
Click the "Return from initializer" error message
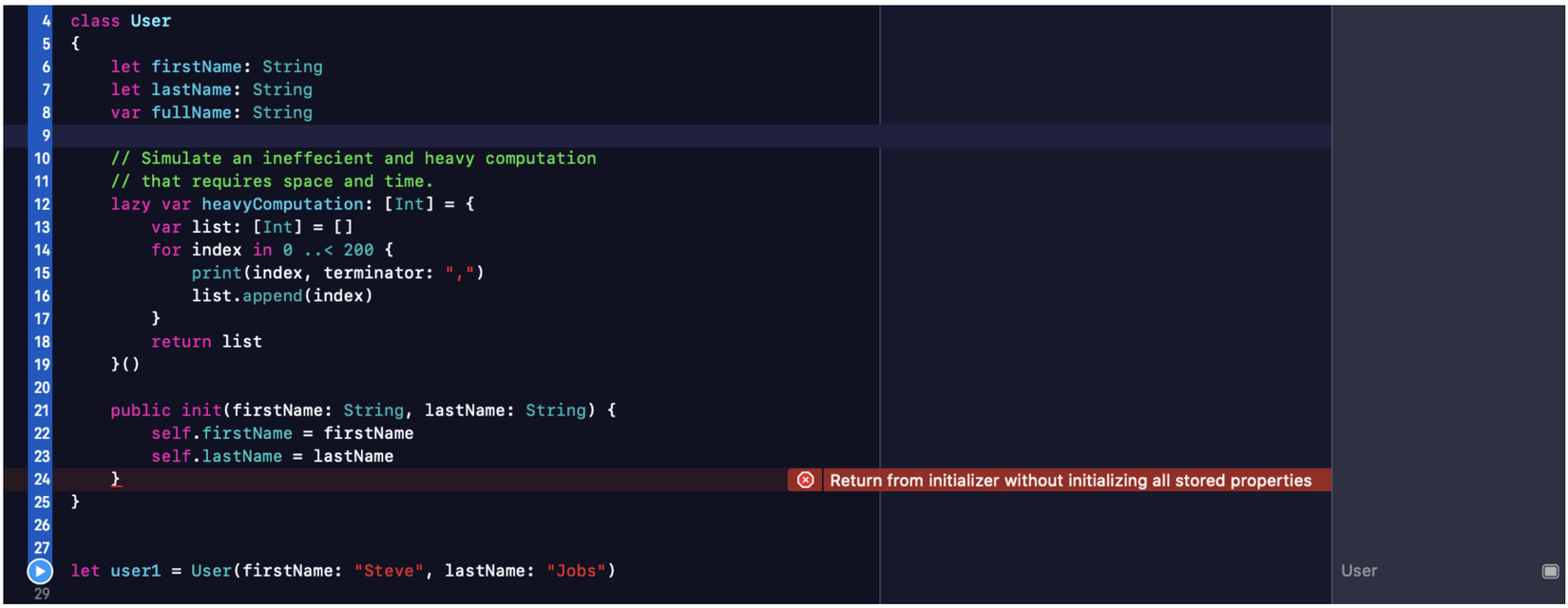[x=1070, y=481]
